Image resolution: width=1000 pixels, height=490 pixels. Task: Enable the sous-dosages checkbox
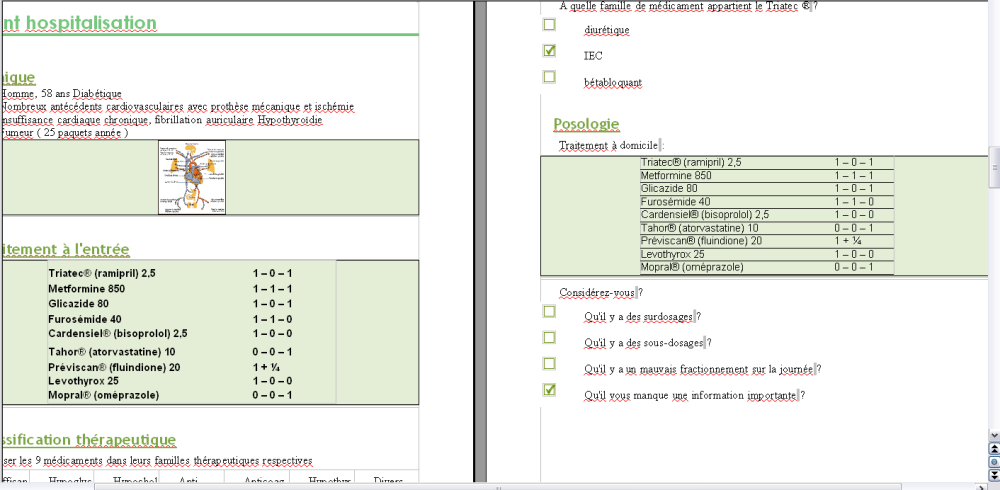(x=549, y=338)
